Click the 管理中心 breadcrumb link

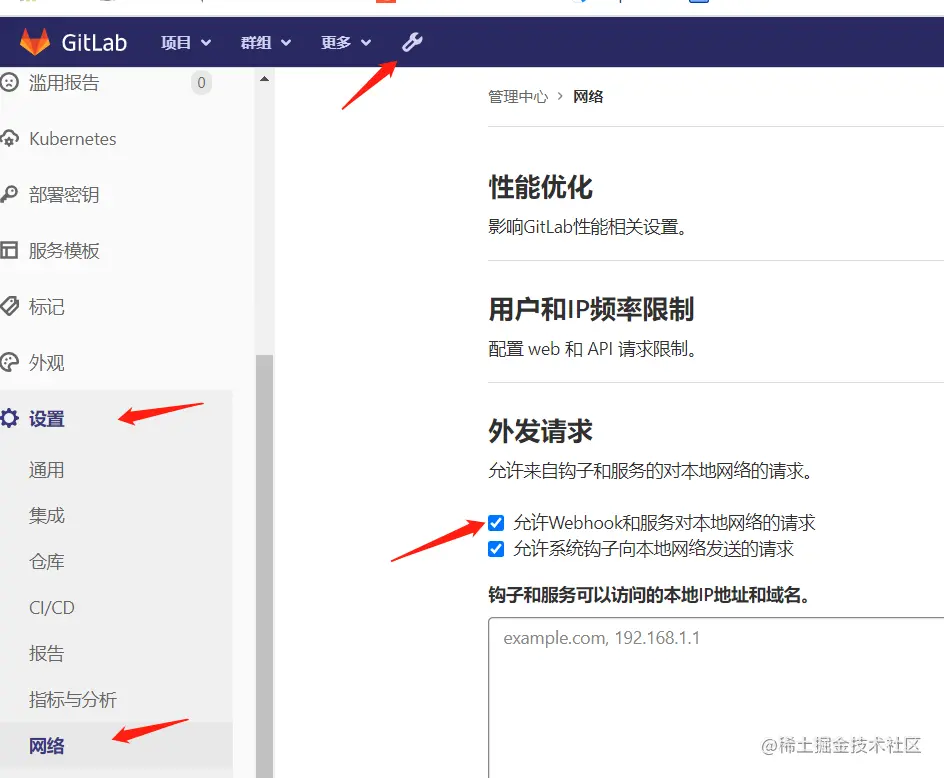point(518,96)
